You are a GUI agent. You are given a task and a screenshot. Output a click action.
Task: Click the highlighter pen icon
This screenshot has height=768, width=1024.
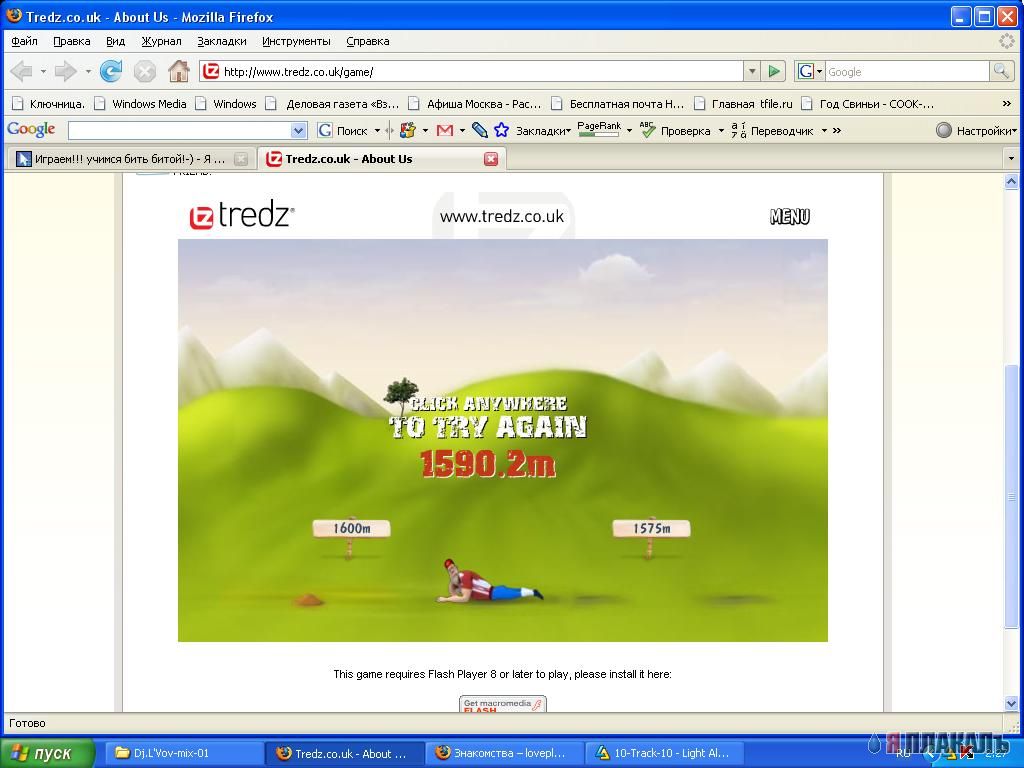(479, 131)
